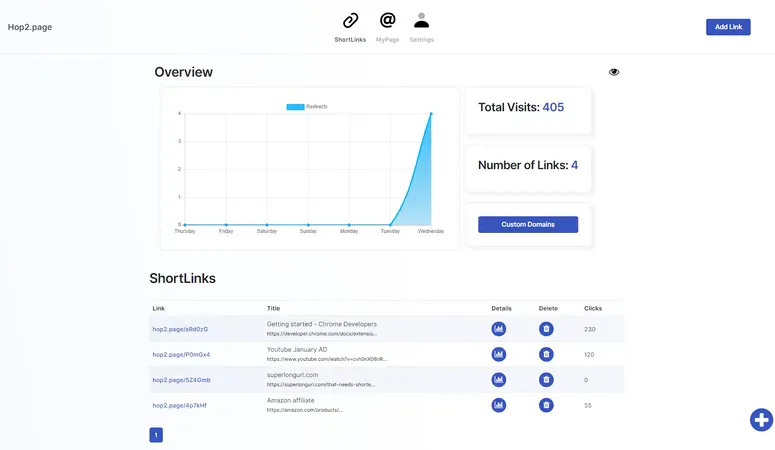Open short link hop2.page/sRd0zG

click(x=180, y=329)
